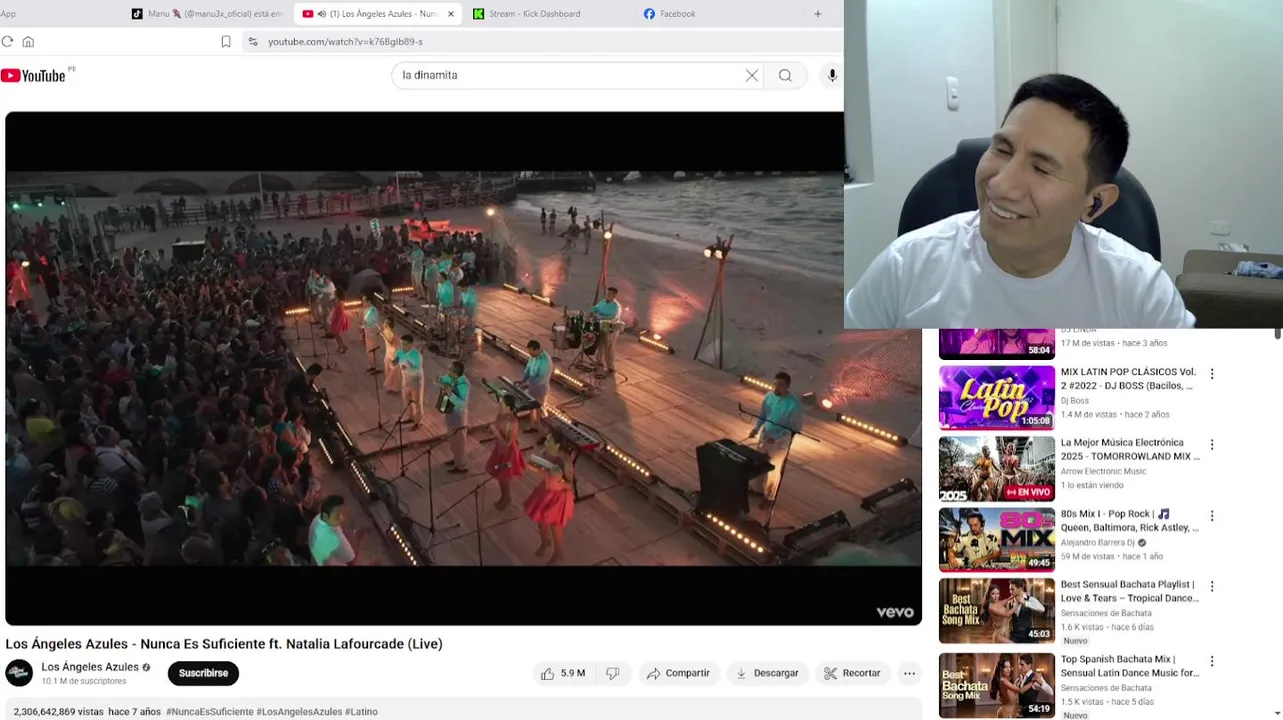This screenshot has width=1283, height=720.
Task: Go to the browser home page
Action: point(28,42)
